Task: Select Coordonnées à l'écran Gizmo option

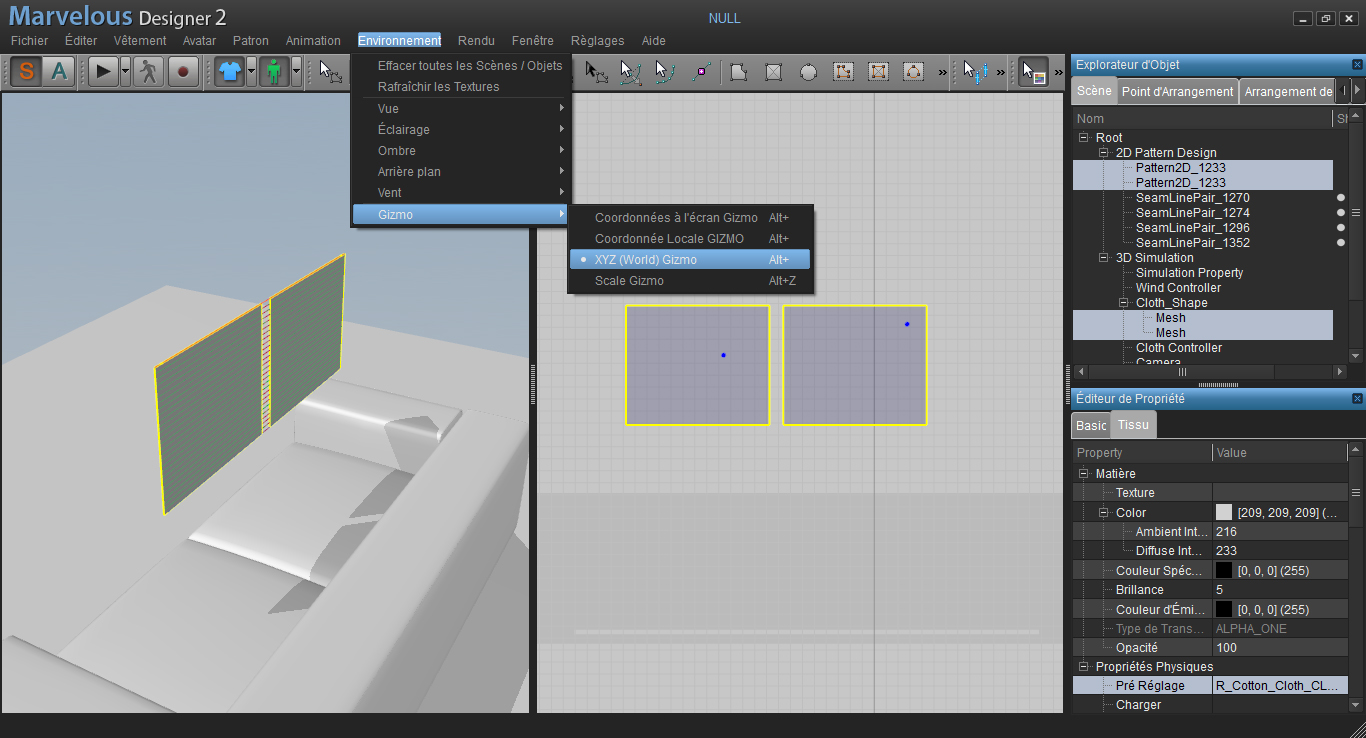Action: click(x=690, y=218)
